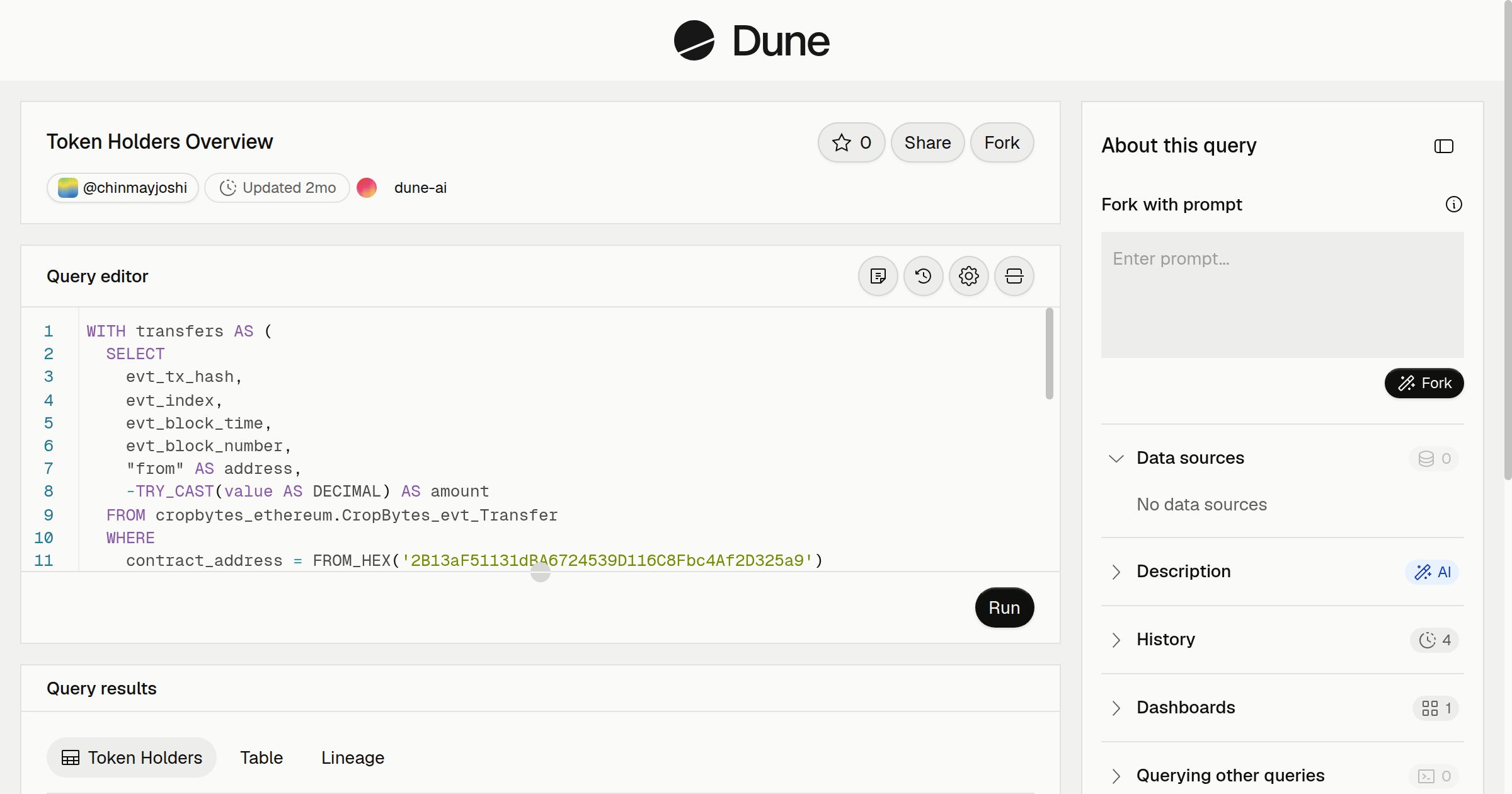Collapse the Data sources section
Screen dimensions: 1512x794
coord(1116,458)
